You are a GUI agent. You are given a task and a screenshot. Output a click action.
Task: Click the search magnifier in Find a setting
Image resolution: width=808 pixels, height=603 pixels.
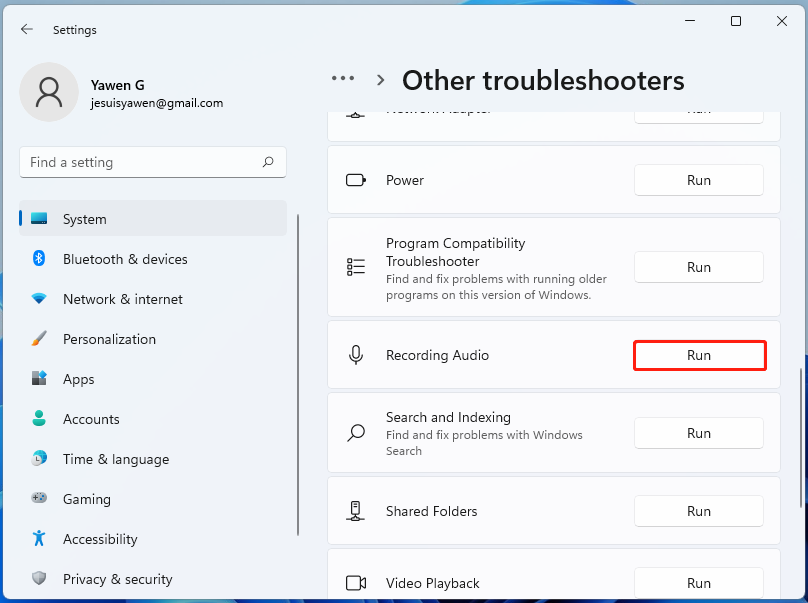(268, 162)
